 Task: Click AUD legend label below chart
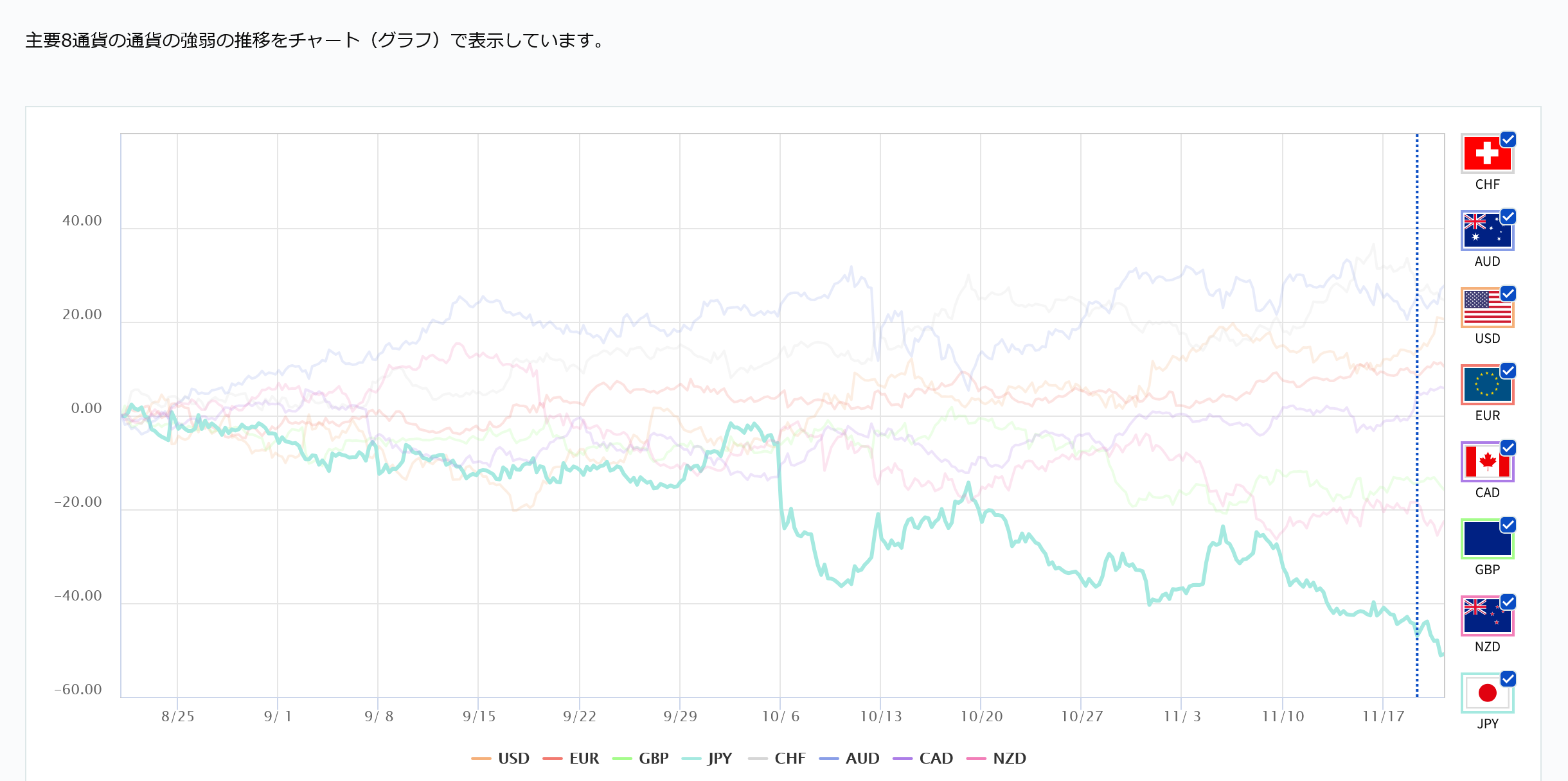coord(862,759)
